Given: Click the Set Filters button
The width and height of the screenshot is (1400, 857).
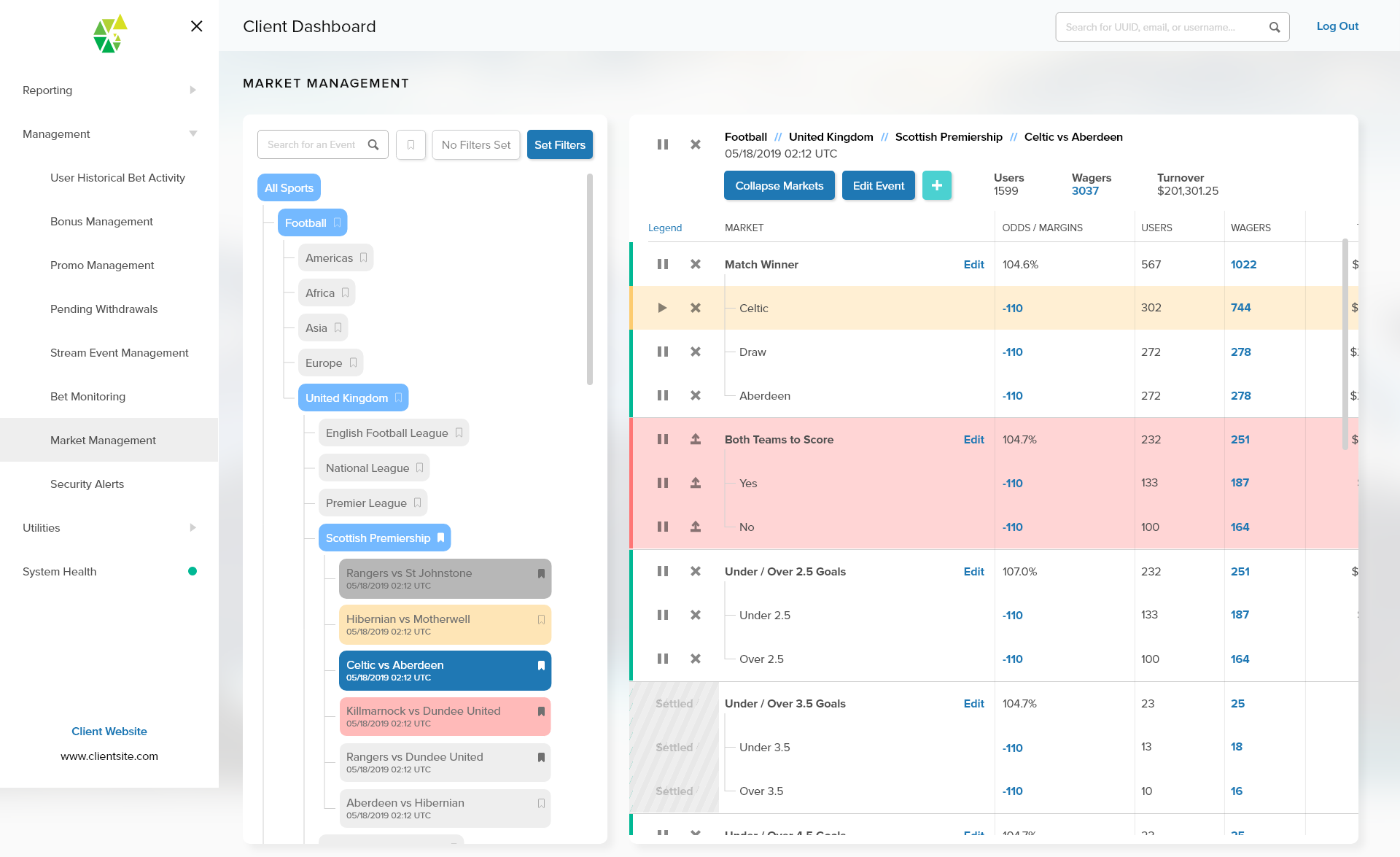Looking at the screenshot, I should pyautogui.click(x=559, y=144).
